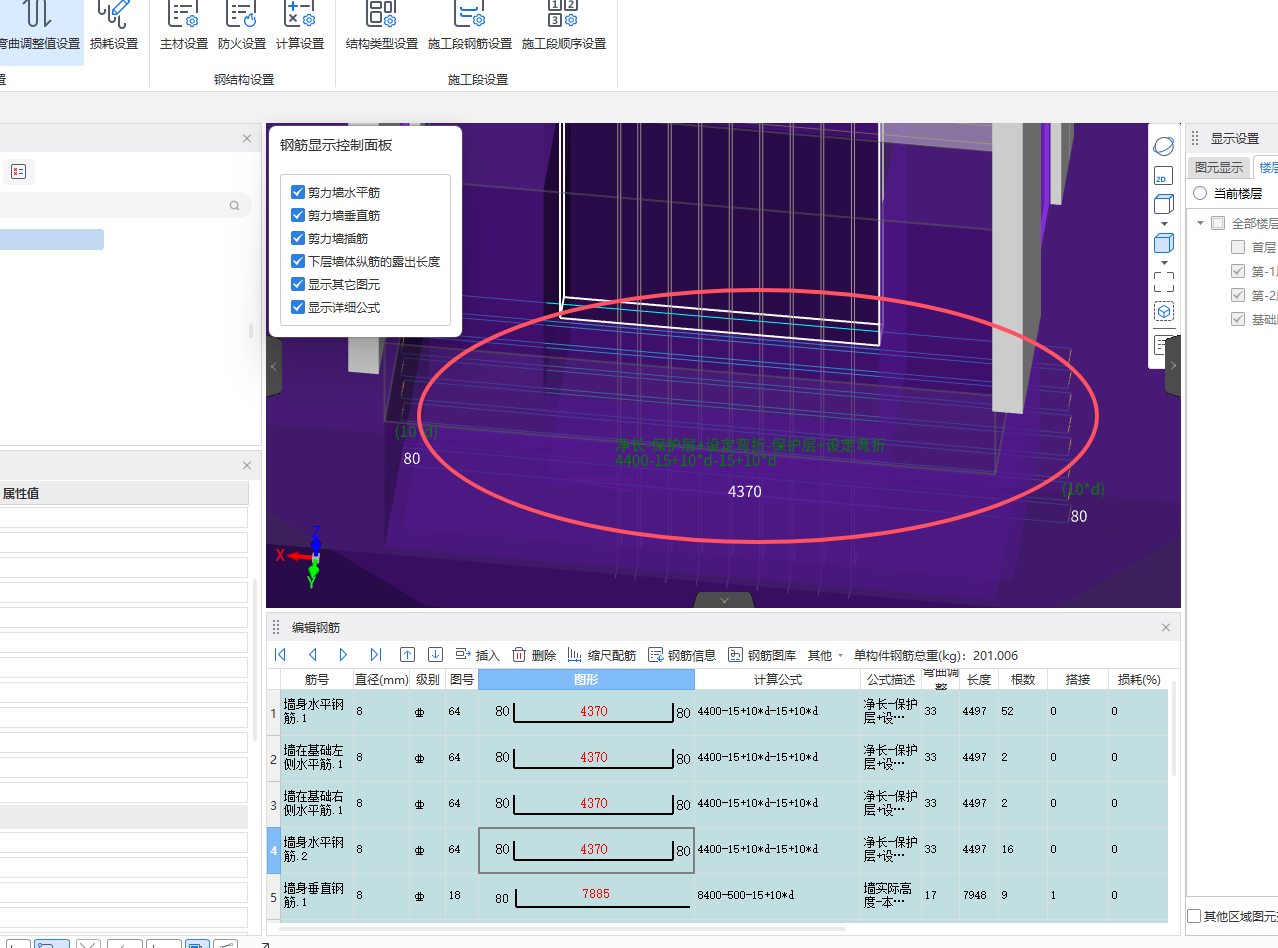Screen dimensions: 1278x948
Task: Click length value 7885 in row 5
Action: pyautogui.click(x=594, y=894)
